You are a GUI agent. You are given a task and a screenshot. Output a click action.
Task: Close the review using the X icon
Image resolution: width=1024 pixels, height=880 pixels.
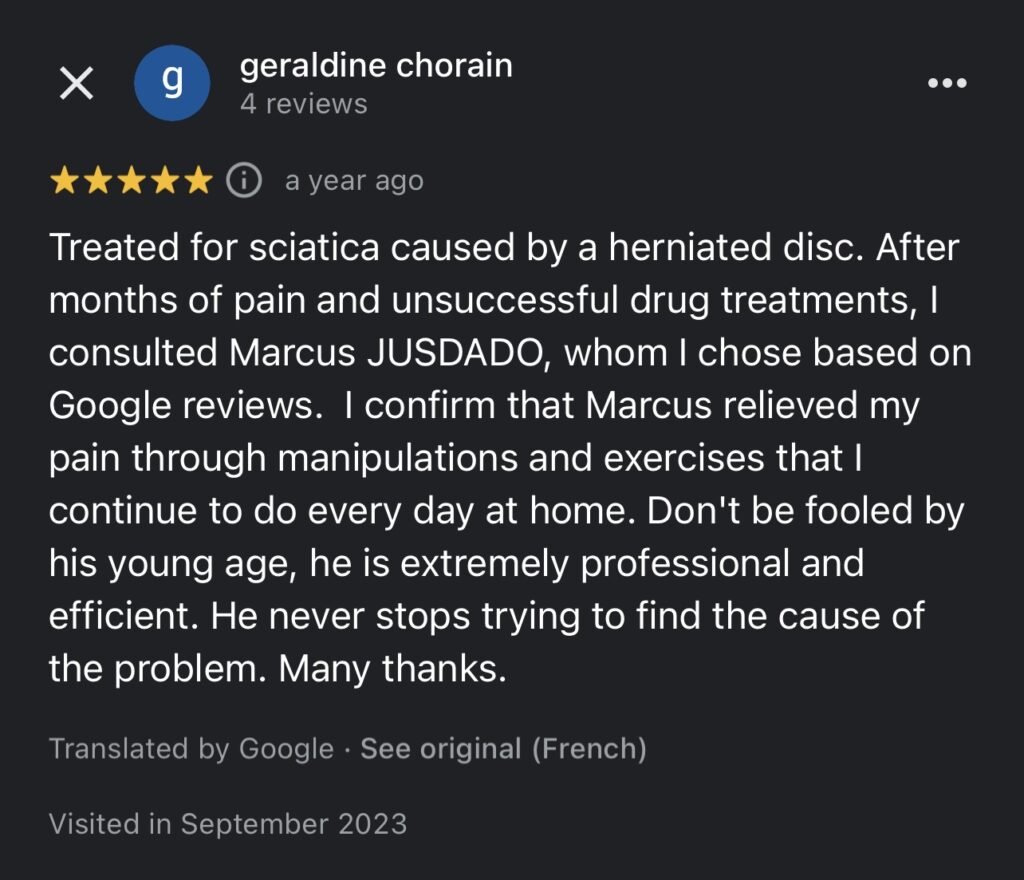pyautogui.click(x=76, y=83)
